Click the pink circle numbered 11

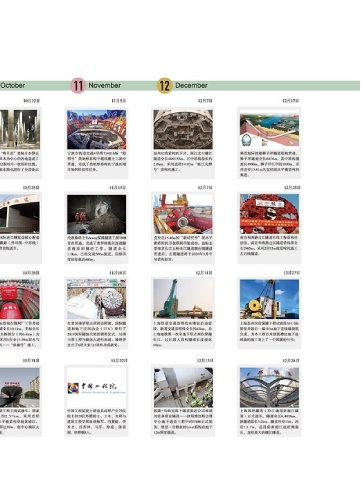[78, 85]
